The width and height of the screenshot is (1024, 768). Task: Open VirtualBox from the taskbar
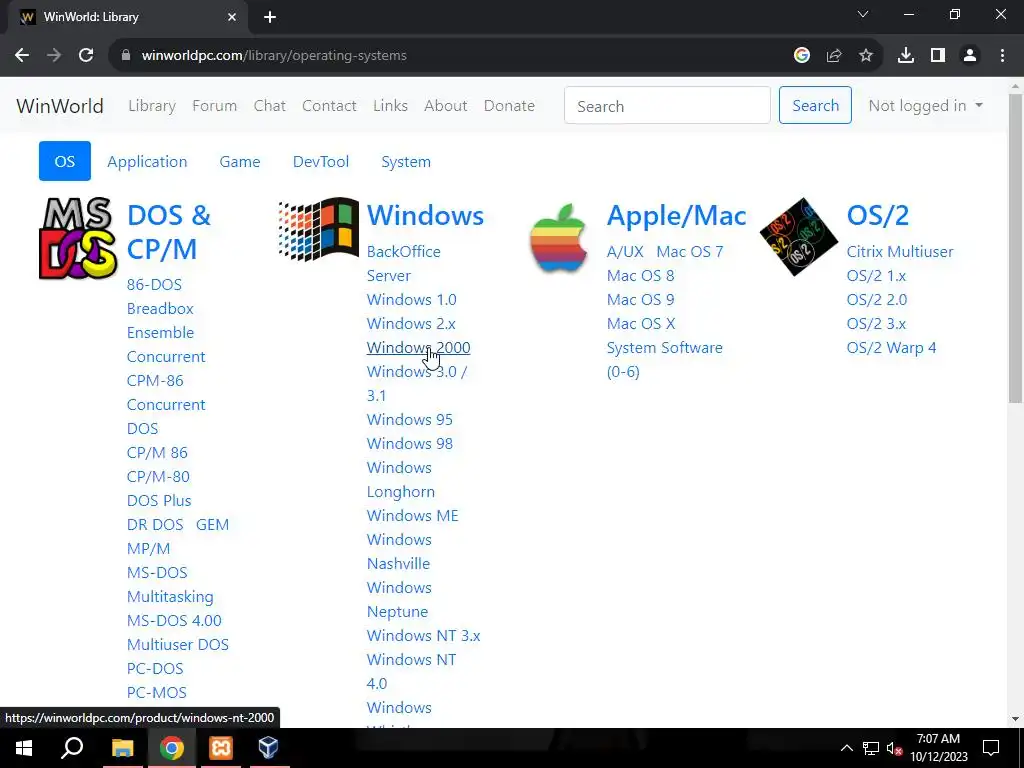[x=269, y=748]
